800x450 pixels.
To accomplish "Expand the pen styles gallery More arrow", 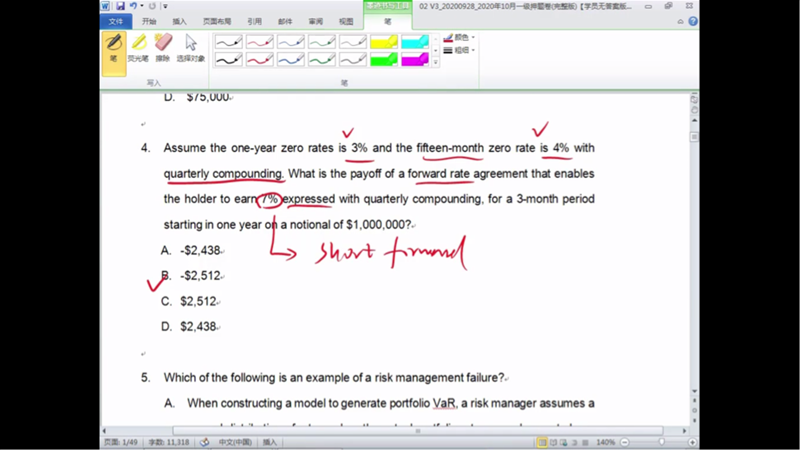I will point(435,62).
